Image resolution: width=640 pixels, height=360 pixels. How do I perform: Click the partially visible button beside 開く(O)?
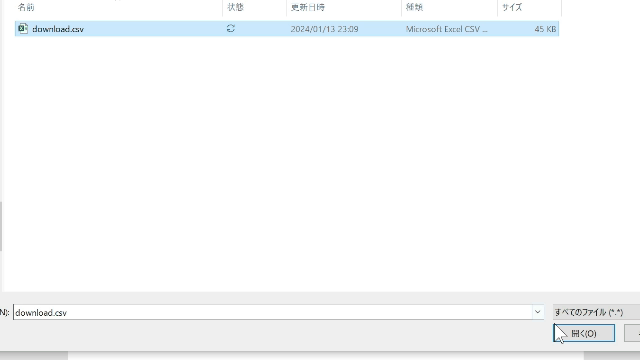point(632,333)
